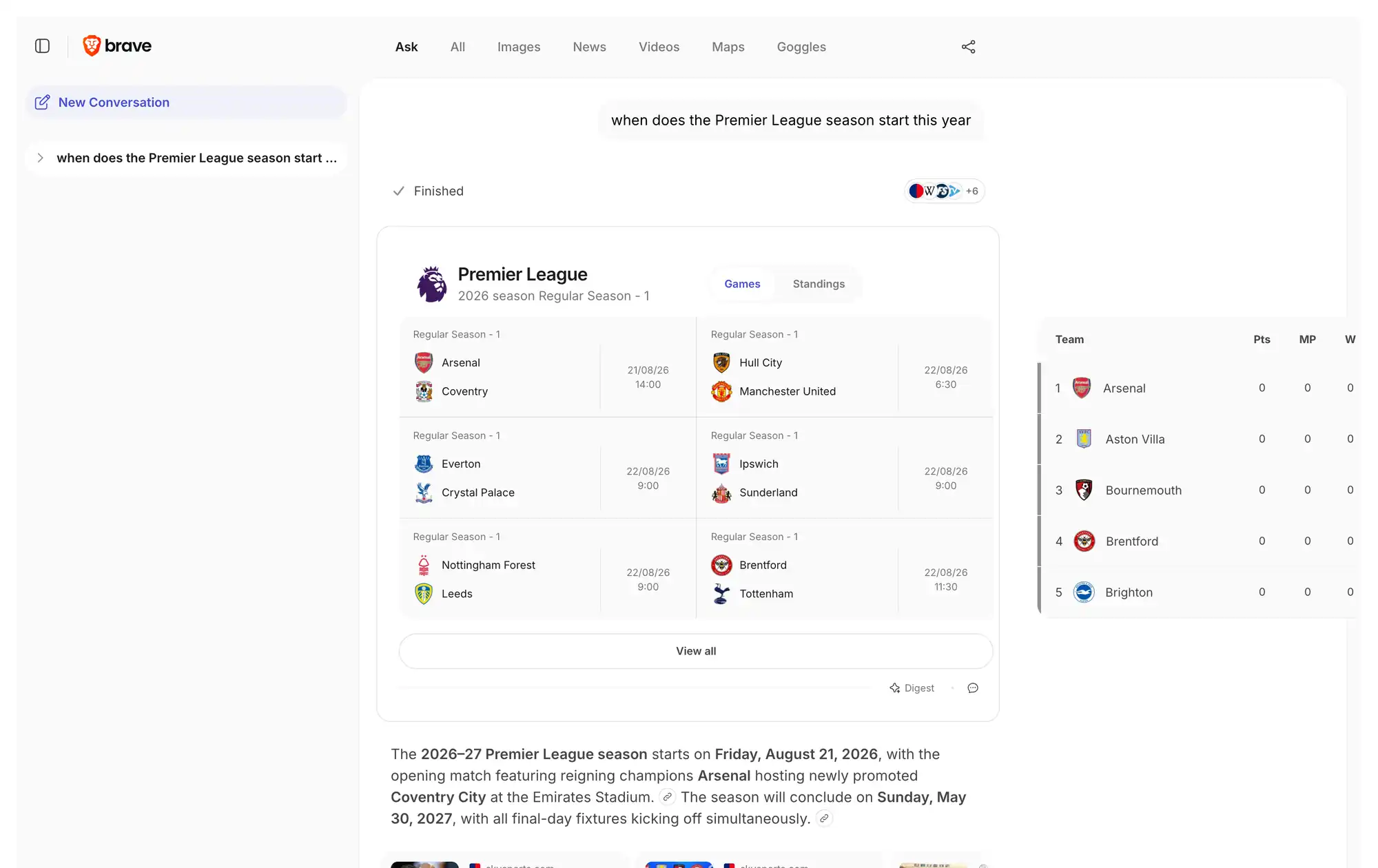Click the Premier League lion logo
1378x868 pixels.
click(431, 284)
